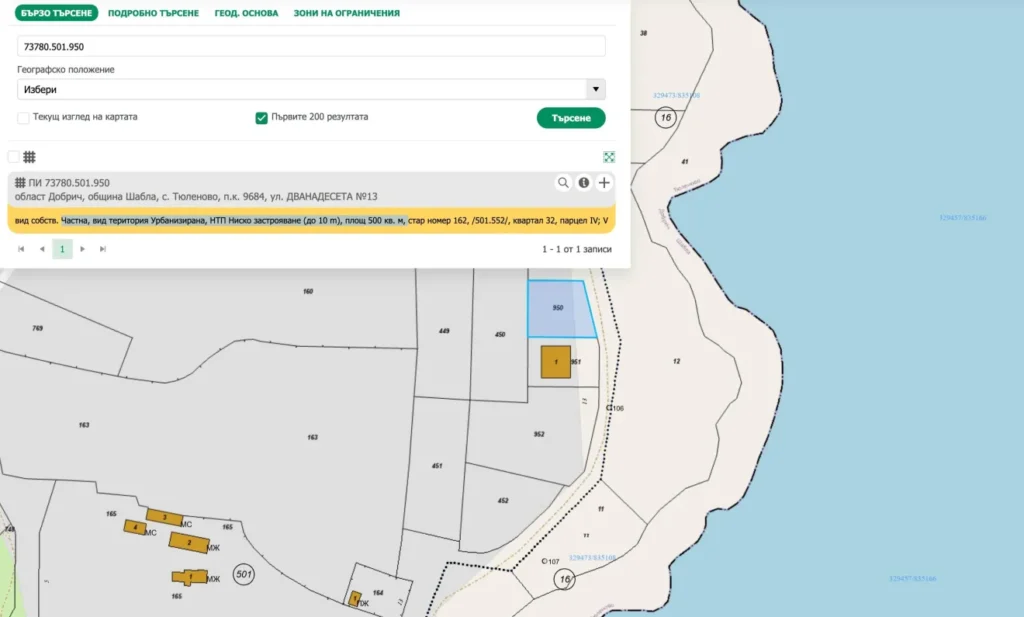This screenshot has height=617, width=1024.
Task: Enable 'Текущ изглед на картата' checkbox
Action: click(x=24, y=117)
